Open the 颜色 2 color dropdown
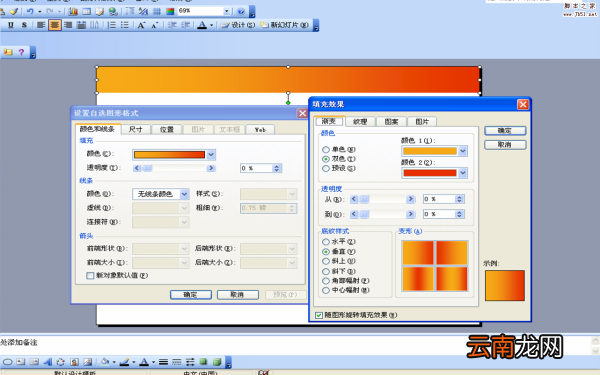600x375 pixels. [463, 173]
